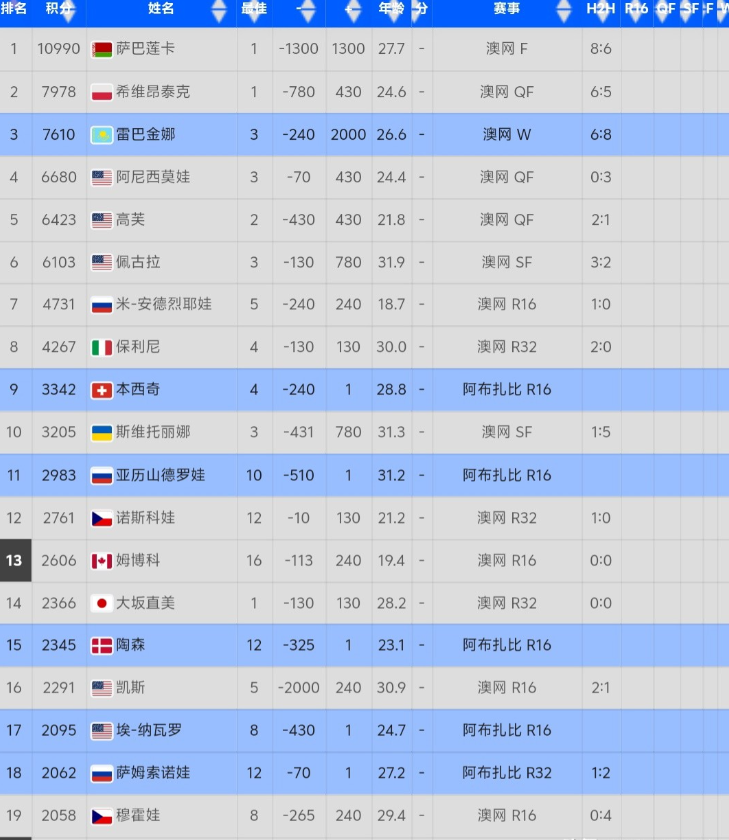Click the age 18.7 for 米-安德烈耶娃
Viewport: 729px width, 840px height.
pyautogui.click(x=392, y=304)
